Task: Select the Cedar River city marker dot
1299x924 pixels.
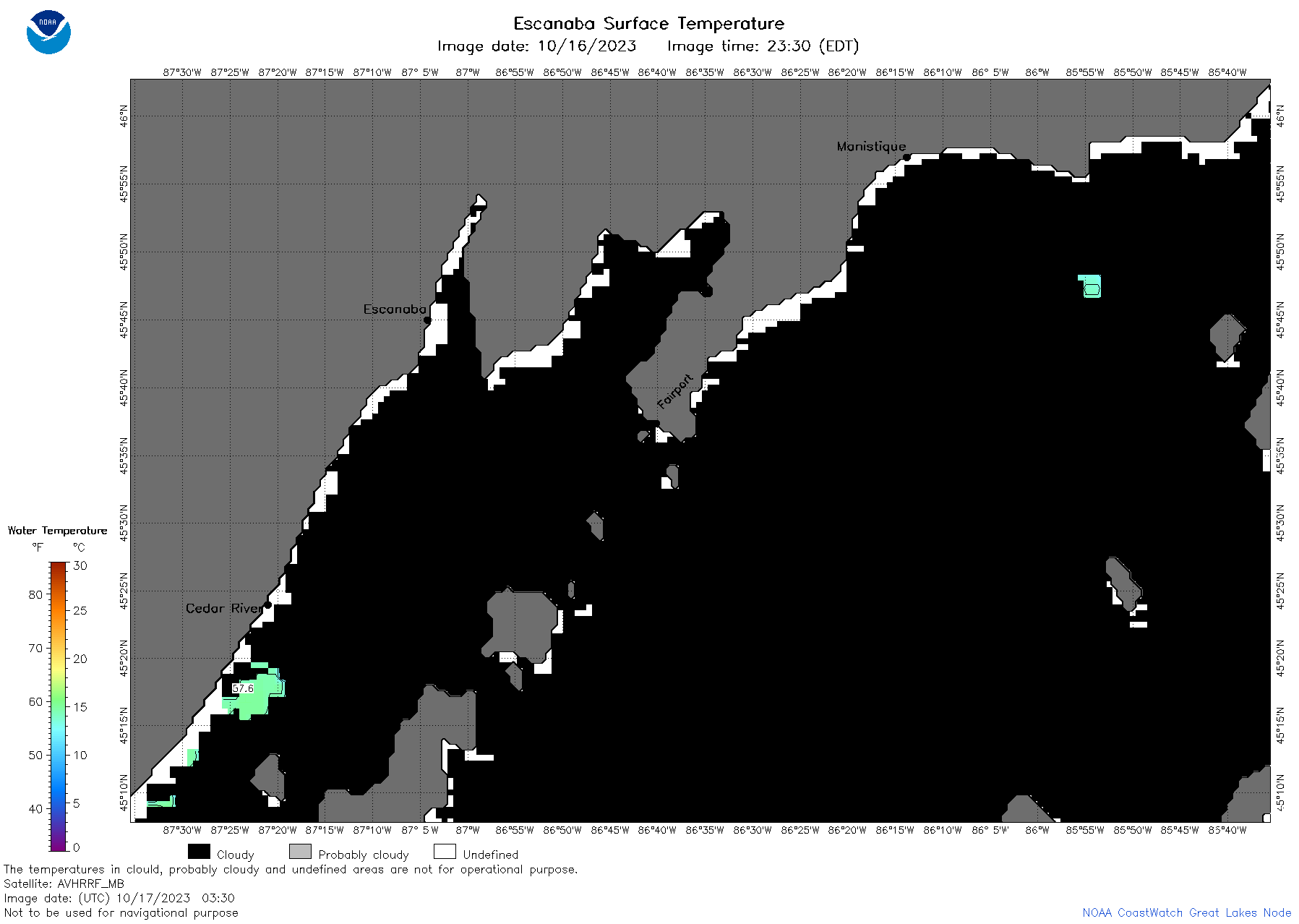Action: [267, 604]
